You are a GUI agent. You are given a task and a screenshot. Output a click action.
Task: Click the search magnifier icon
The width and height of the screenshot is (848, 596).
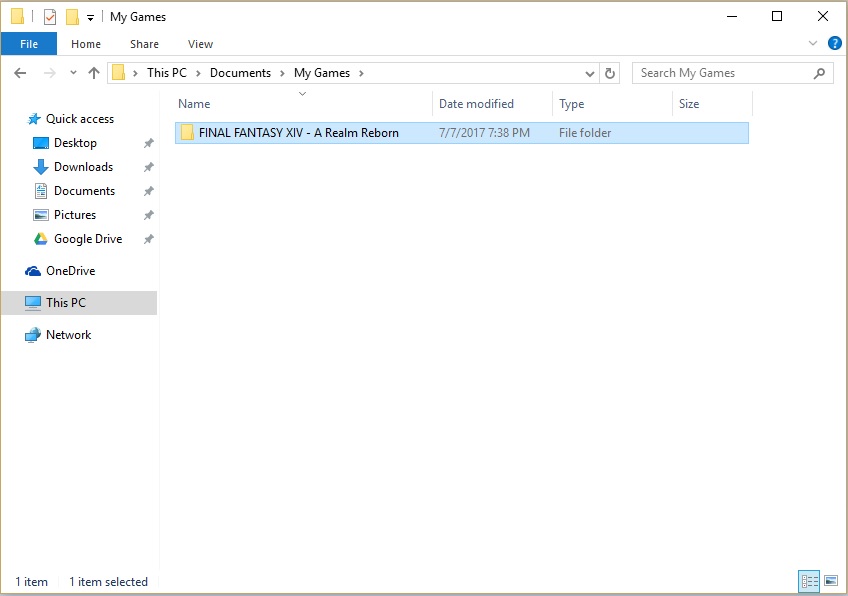coord(819,73)
